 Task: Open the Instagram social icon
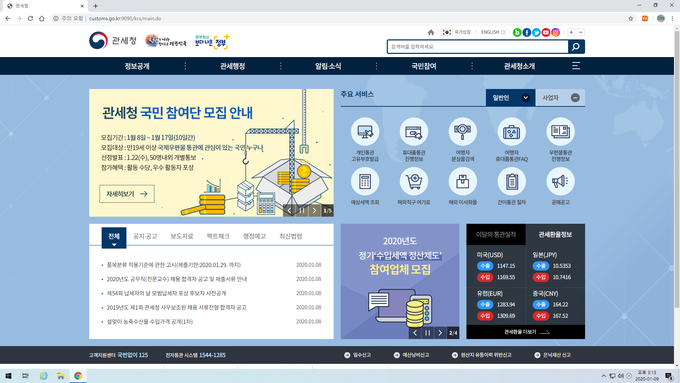coord(555,32)
